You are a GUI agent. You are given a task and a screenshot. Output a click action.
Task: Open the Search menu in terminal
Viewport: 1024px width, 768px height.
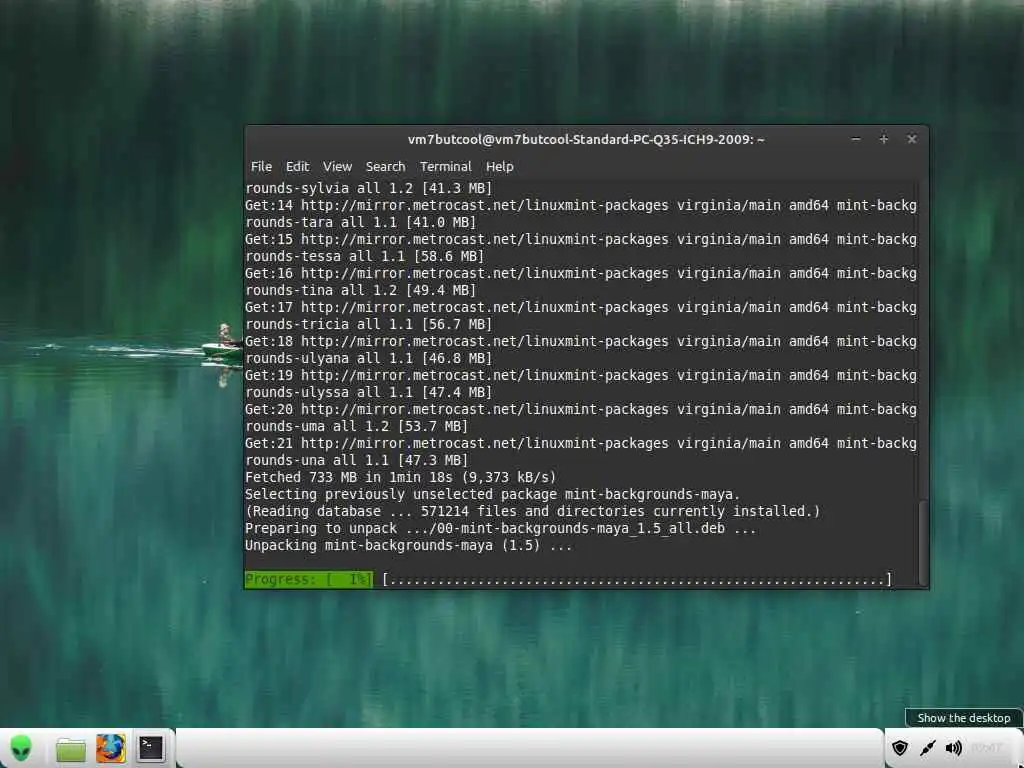click(x=385, y=167)
